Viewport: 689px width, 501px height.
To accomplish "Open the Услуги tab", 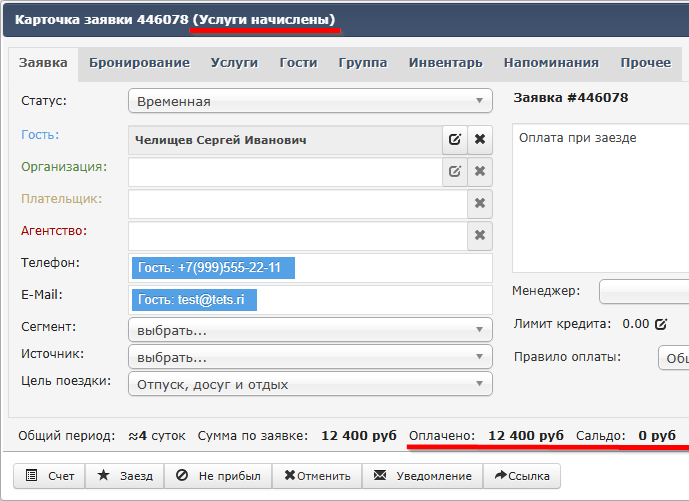I will point(234,63).
